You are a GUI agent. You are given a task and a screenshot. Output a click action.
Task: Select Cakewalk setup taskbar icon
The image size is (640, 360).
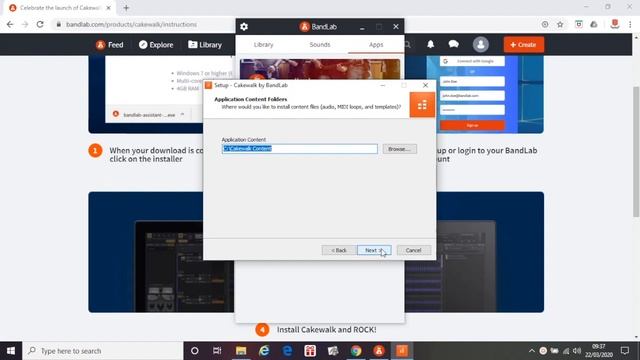402,351
